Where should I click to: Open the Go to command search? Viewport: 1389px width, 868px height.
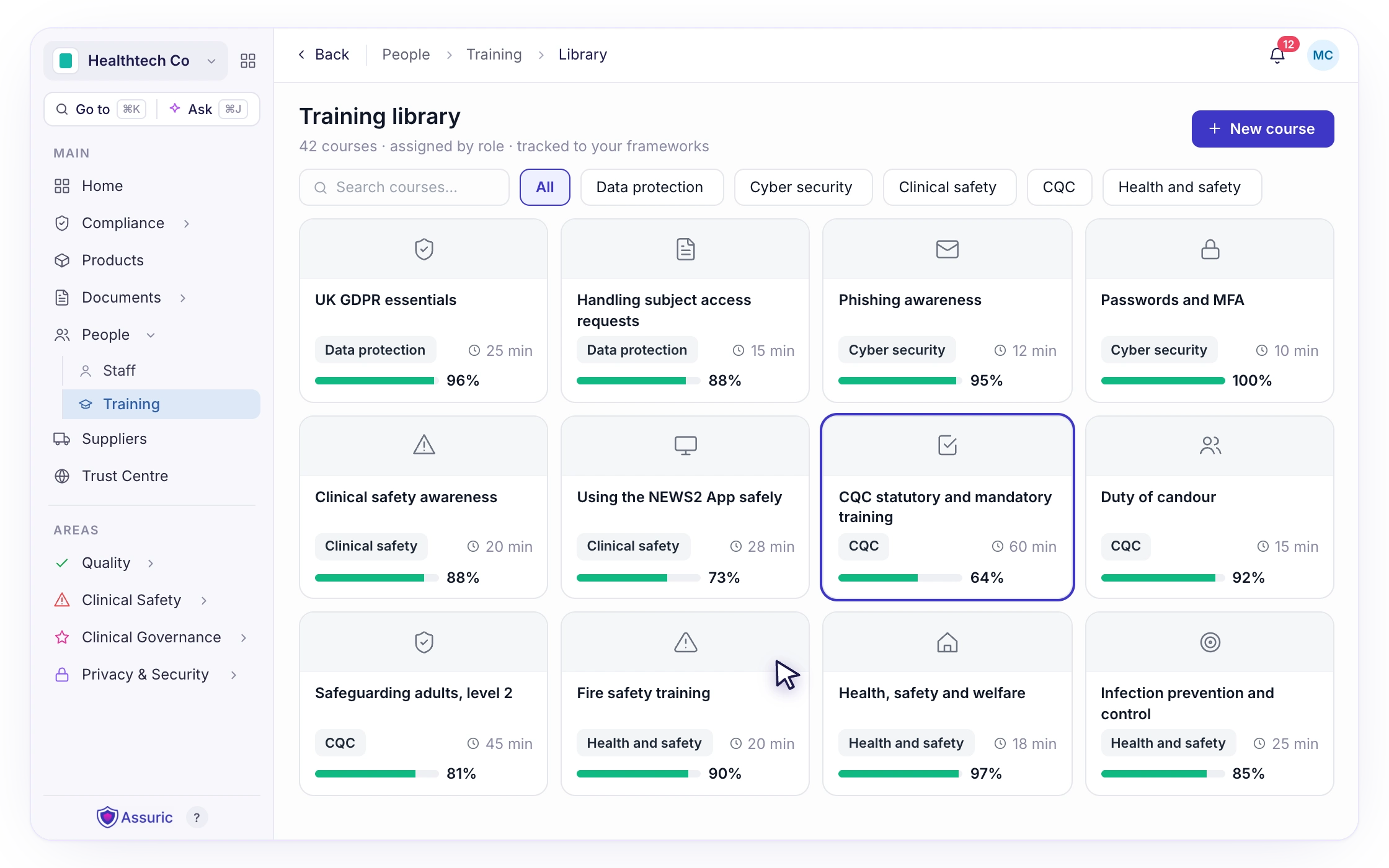[x=100, y=109]
